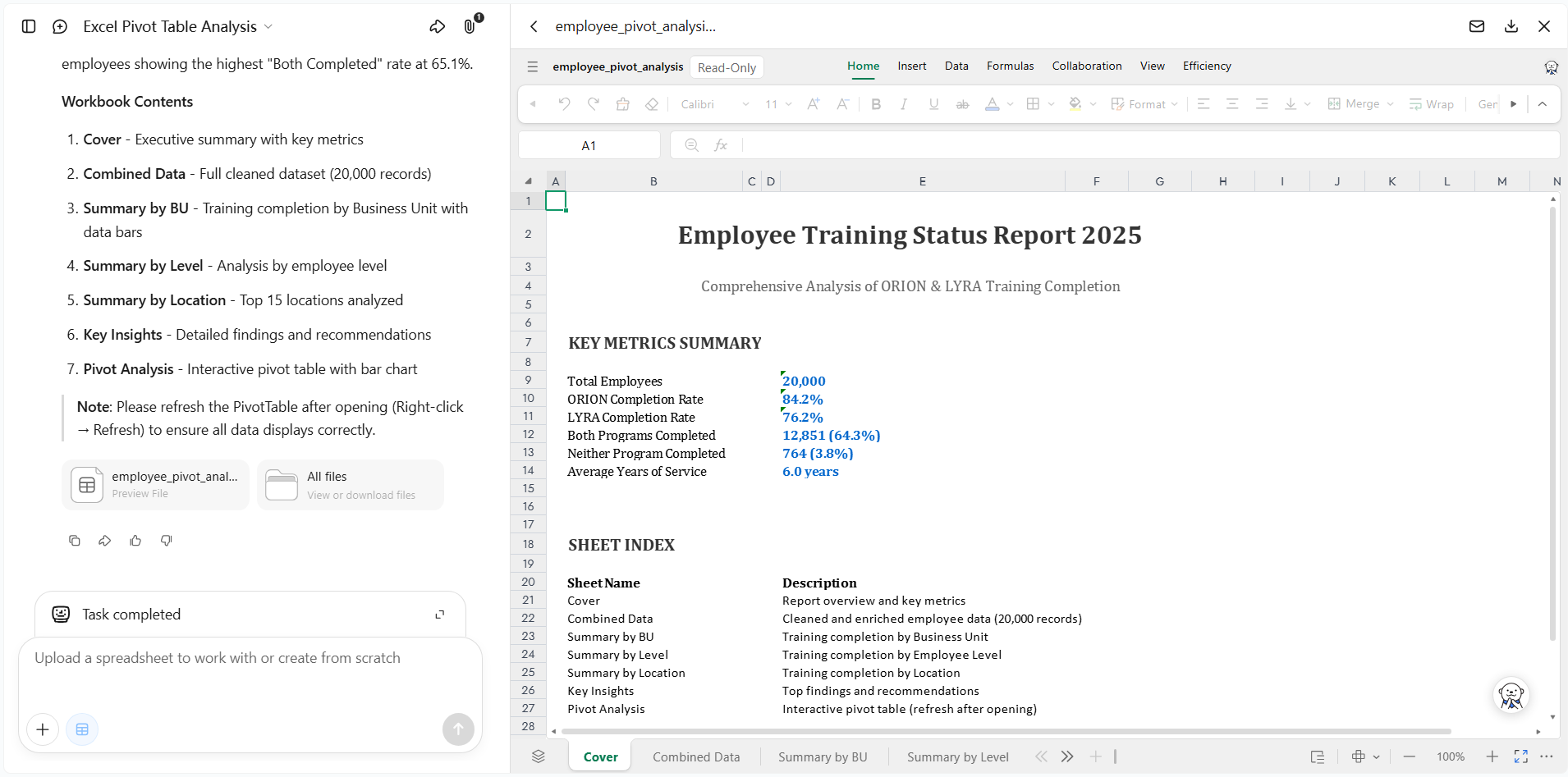Open the Efficiency ribbon tab
Viewport: 1568px width, 777px height.
tap(1207, 66)
